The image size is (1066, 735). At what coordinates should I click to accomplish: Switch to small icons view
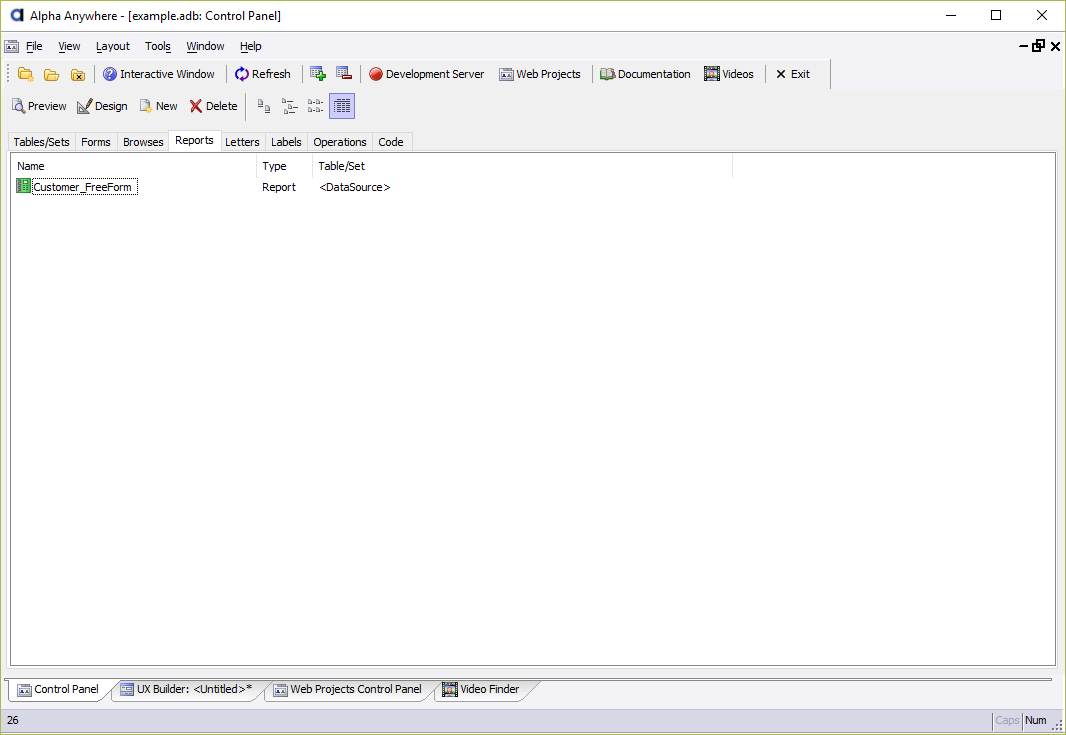tap(290, 106)
